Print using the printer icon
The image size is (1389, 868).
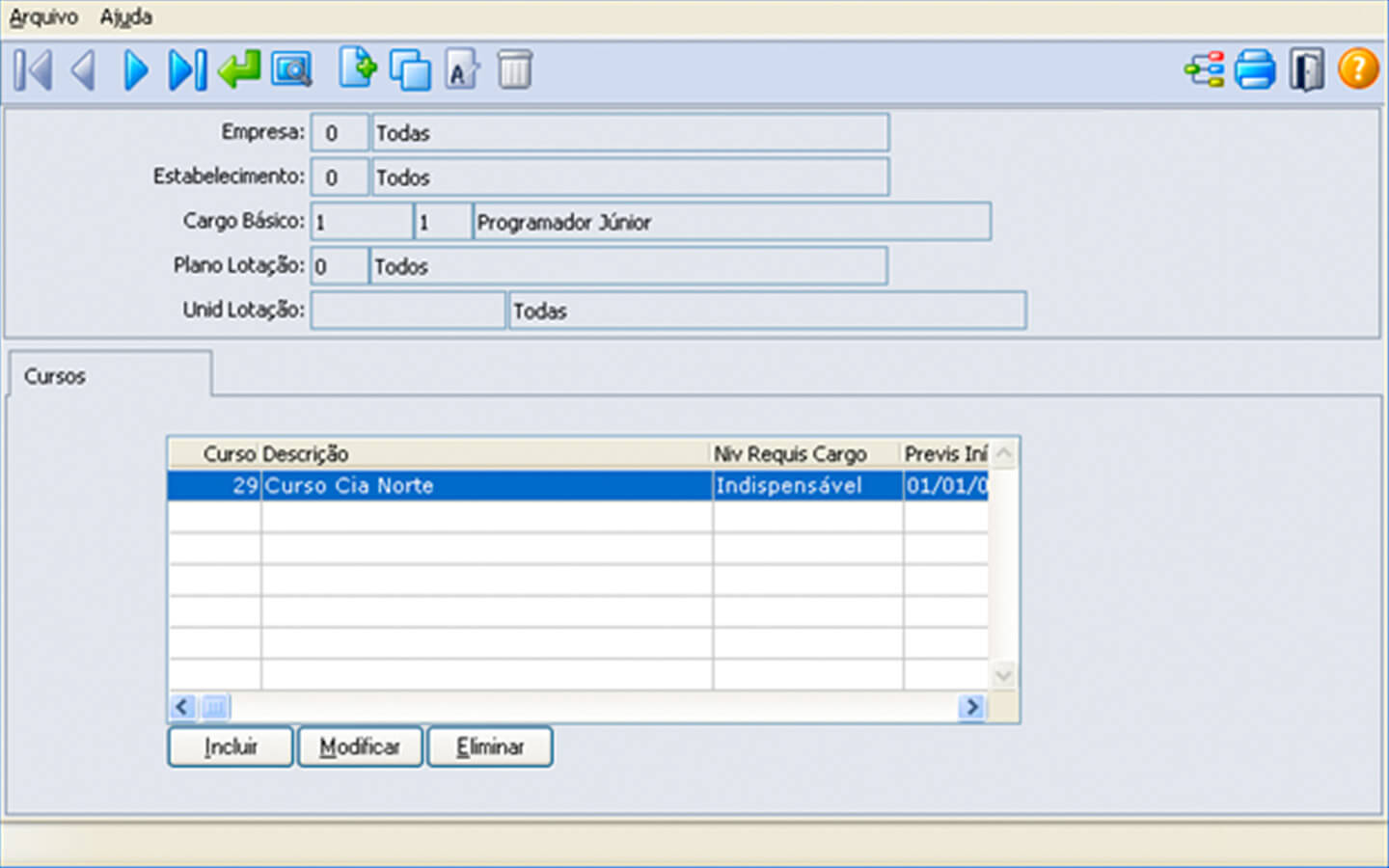point(1255,70)
